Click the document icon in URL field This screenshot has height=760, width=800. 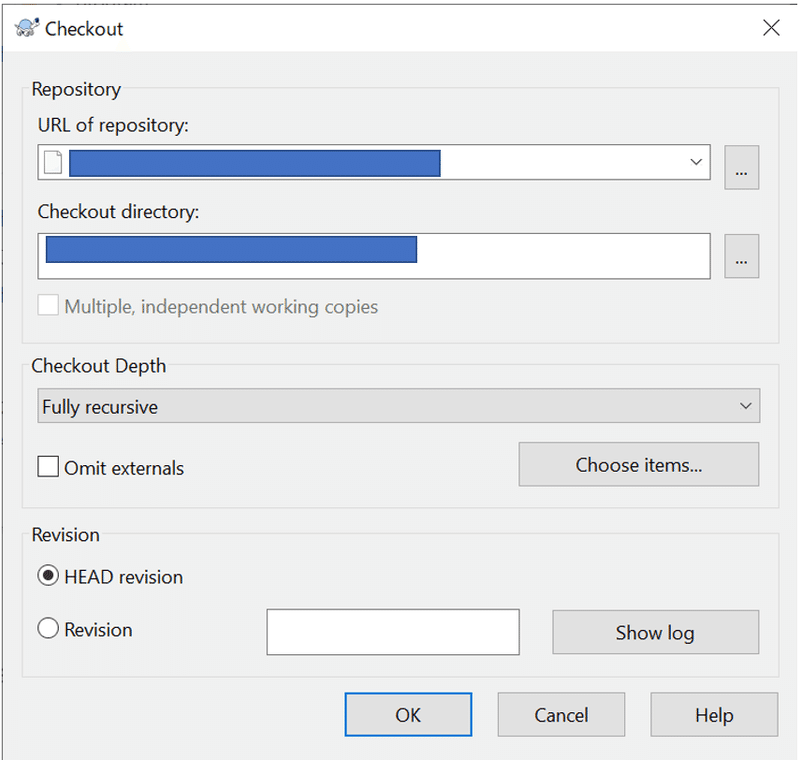(x=53, y=163)
